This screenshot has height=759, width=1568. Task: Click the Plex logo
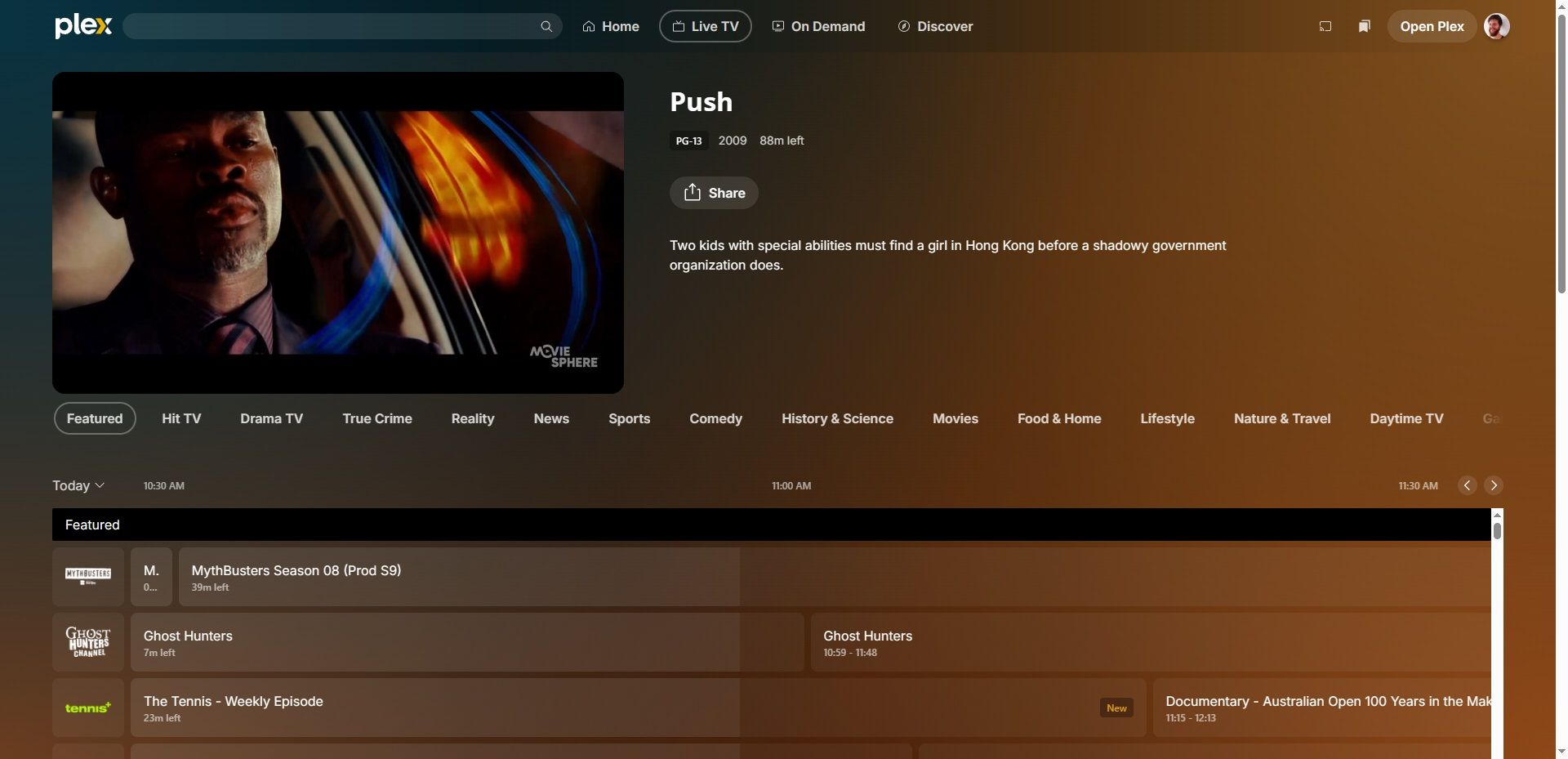click(x=83, y=26)
